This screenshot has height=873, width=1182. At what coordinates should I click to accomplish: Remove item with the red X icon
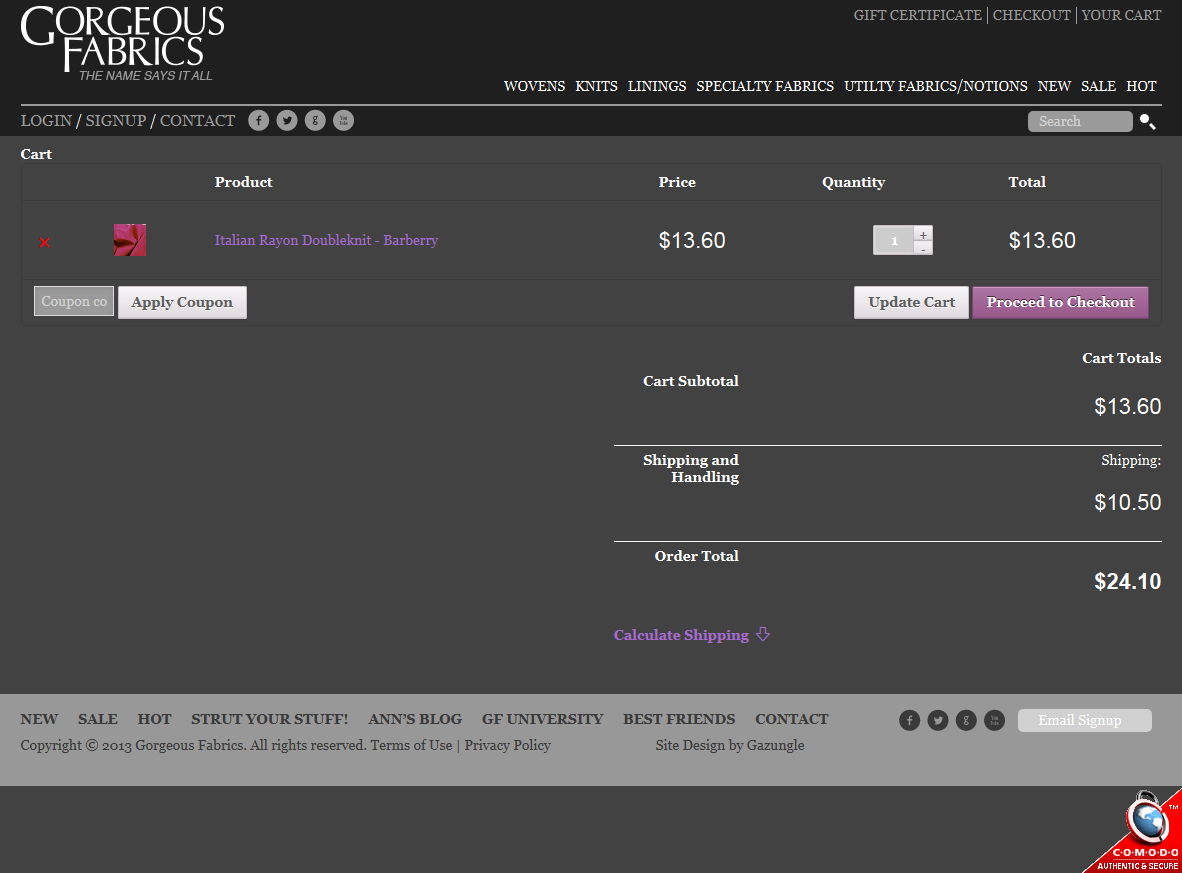click(x=45, y=242)
